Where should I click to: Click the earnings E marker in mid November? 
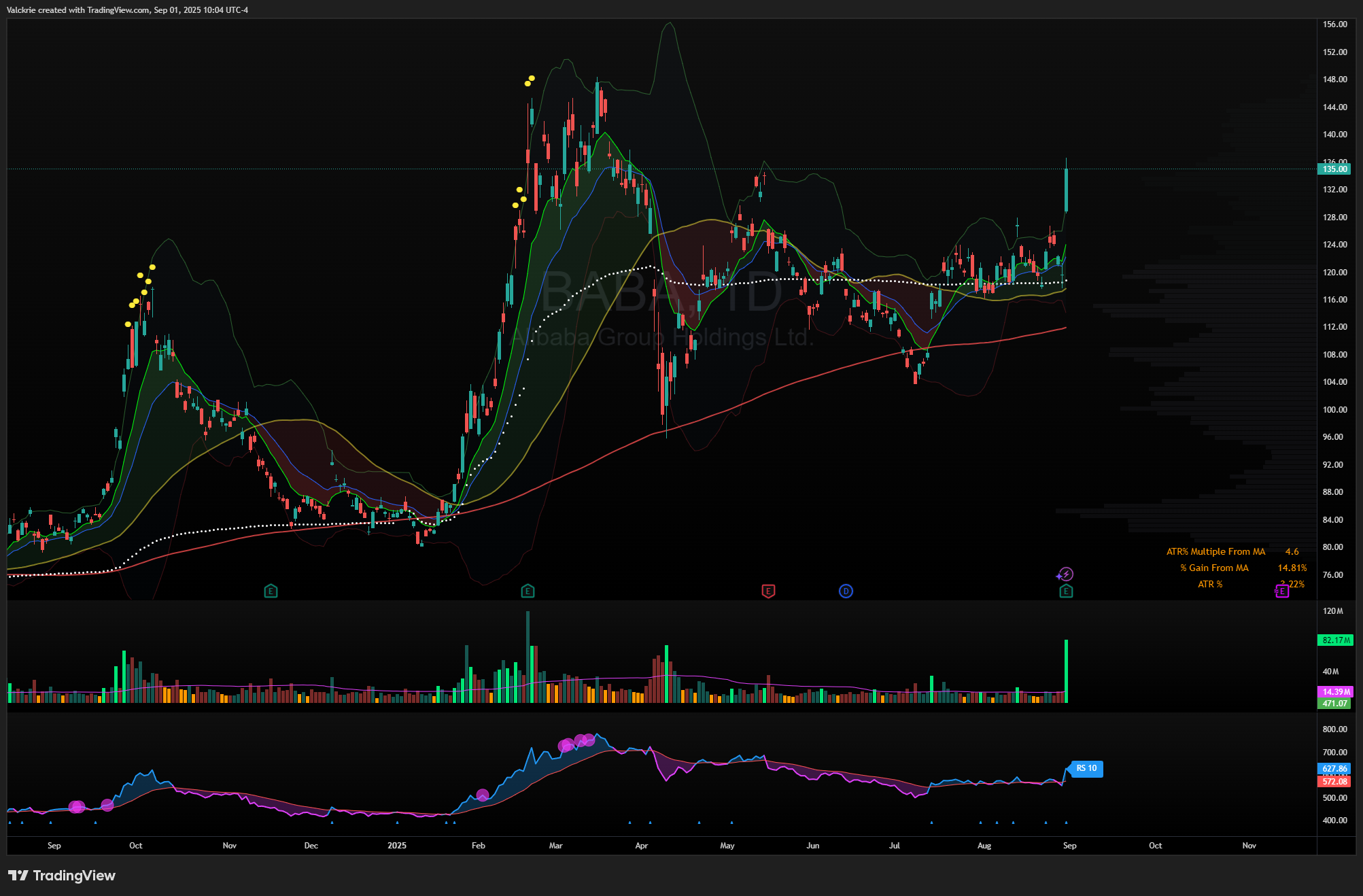coord(271,591)
